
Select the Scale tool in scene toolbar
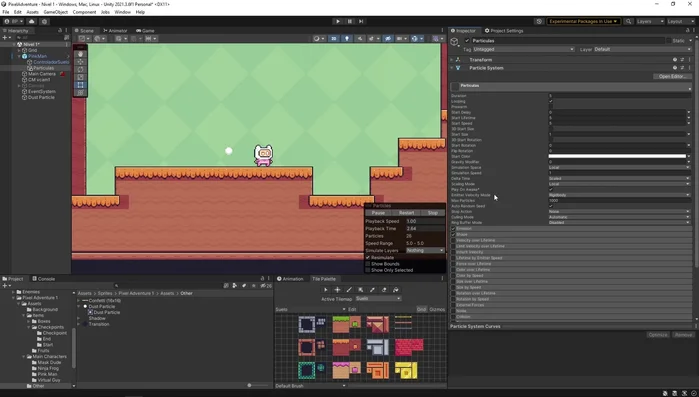80,77
